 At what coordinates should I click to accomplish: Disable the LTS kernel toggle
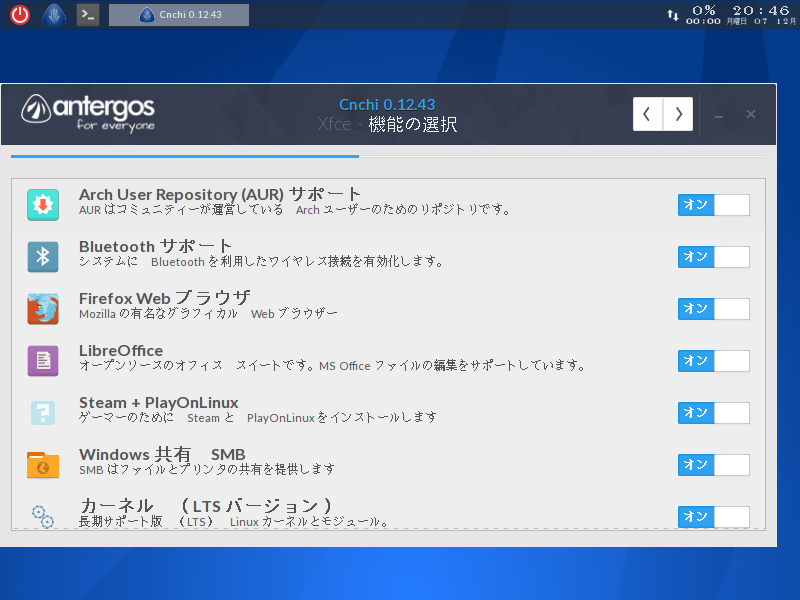coord(714,517)
